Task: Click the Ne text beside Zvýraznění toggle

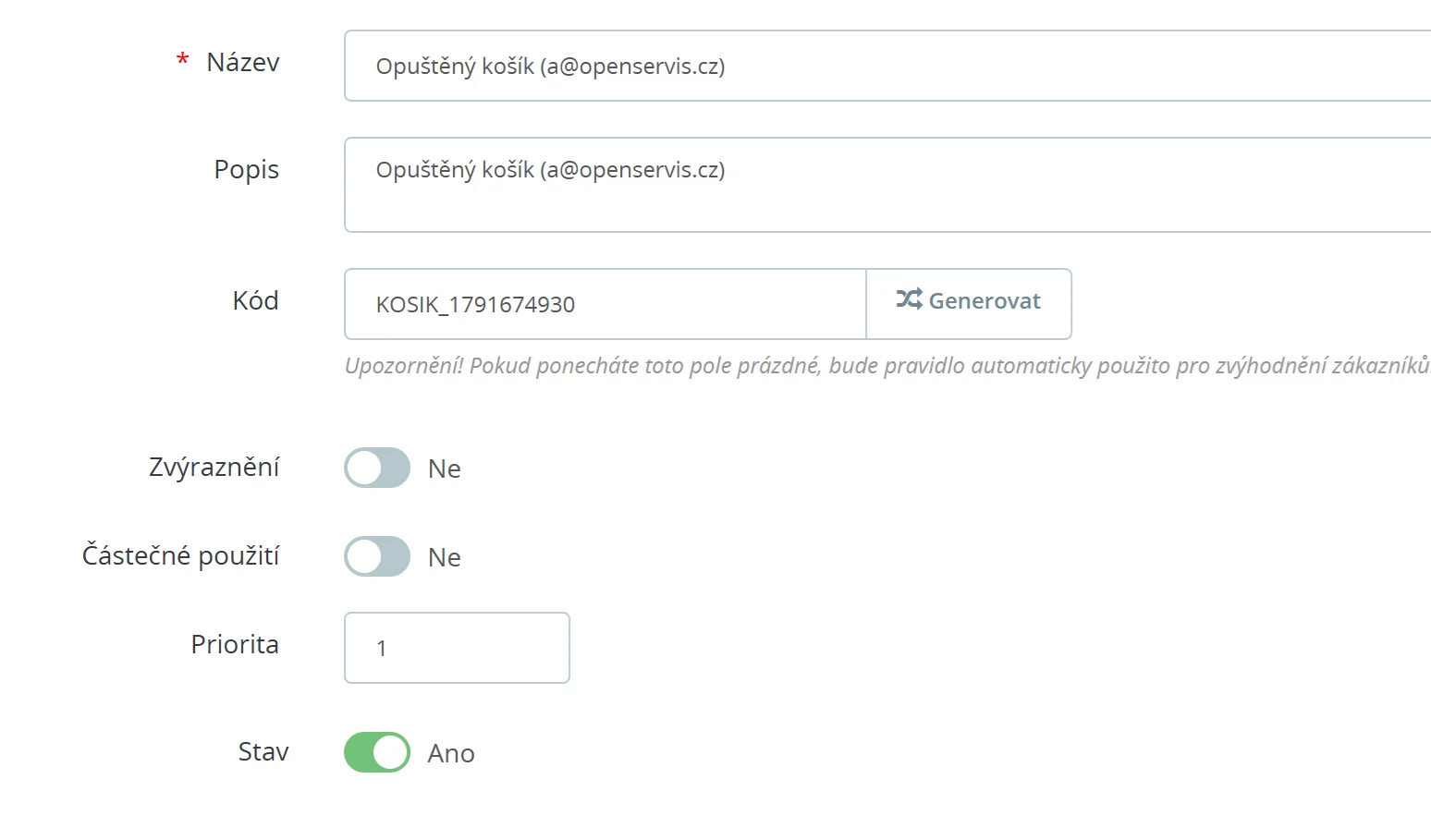Action: coord(444,469)
